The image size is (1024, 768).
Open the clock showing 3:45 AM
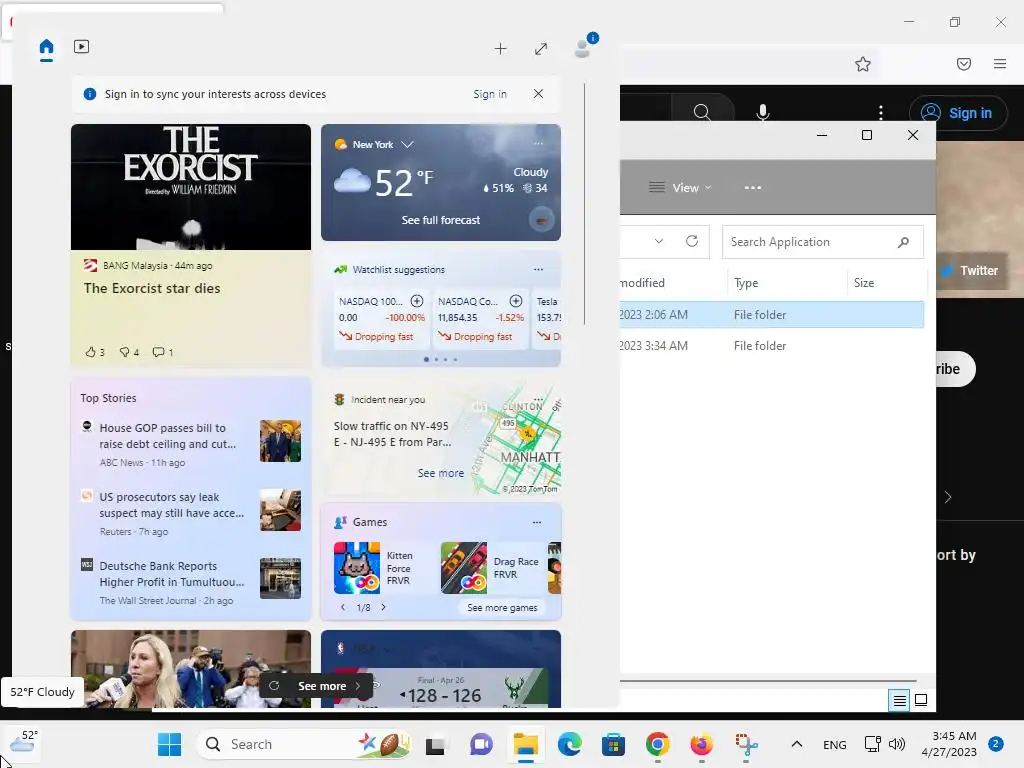click(949, 744)
